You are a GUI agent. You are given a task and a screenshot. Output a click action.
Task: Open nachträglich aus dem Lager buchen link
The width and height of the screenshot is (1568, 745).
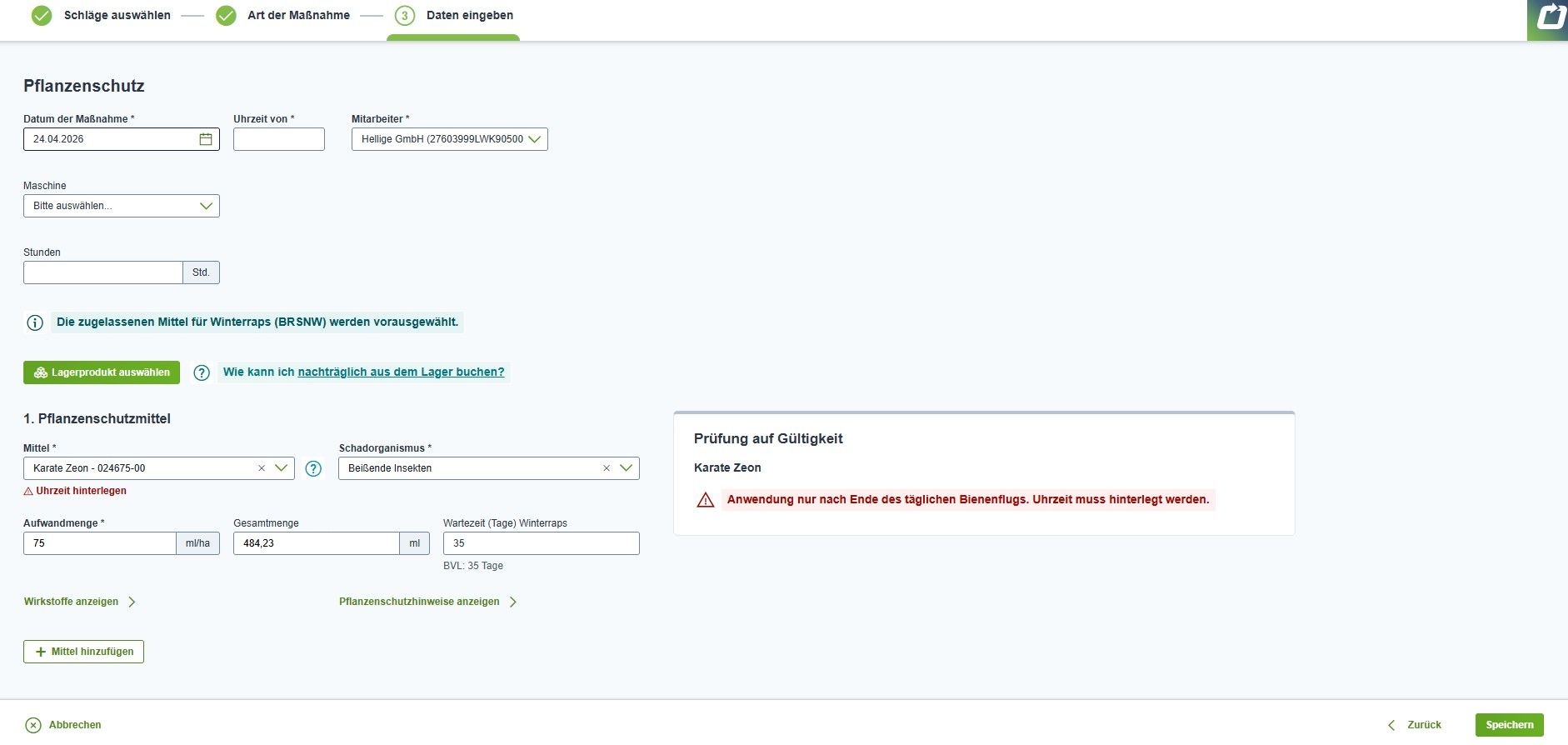[401, 372]
